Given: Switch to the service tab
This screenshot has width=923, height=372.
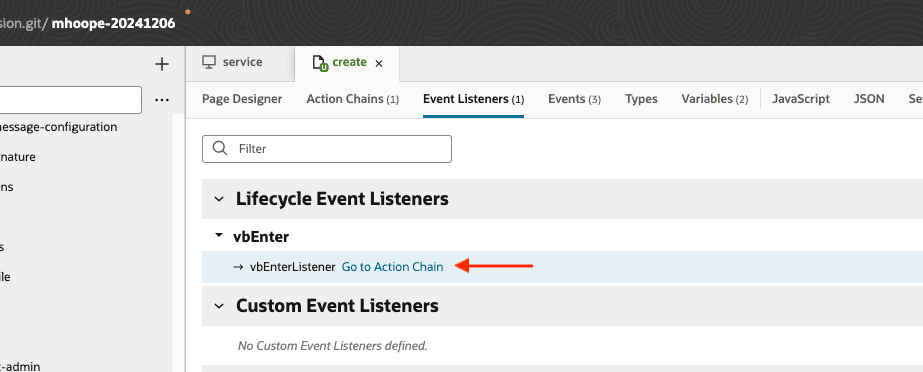Looking at the screenshot, I should (x=232, y=62).
